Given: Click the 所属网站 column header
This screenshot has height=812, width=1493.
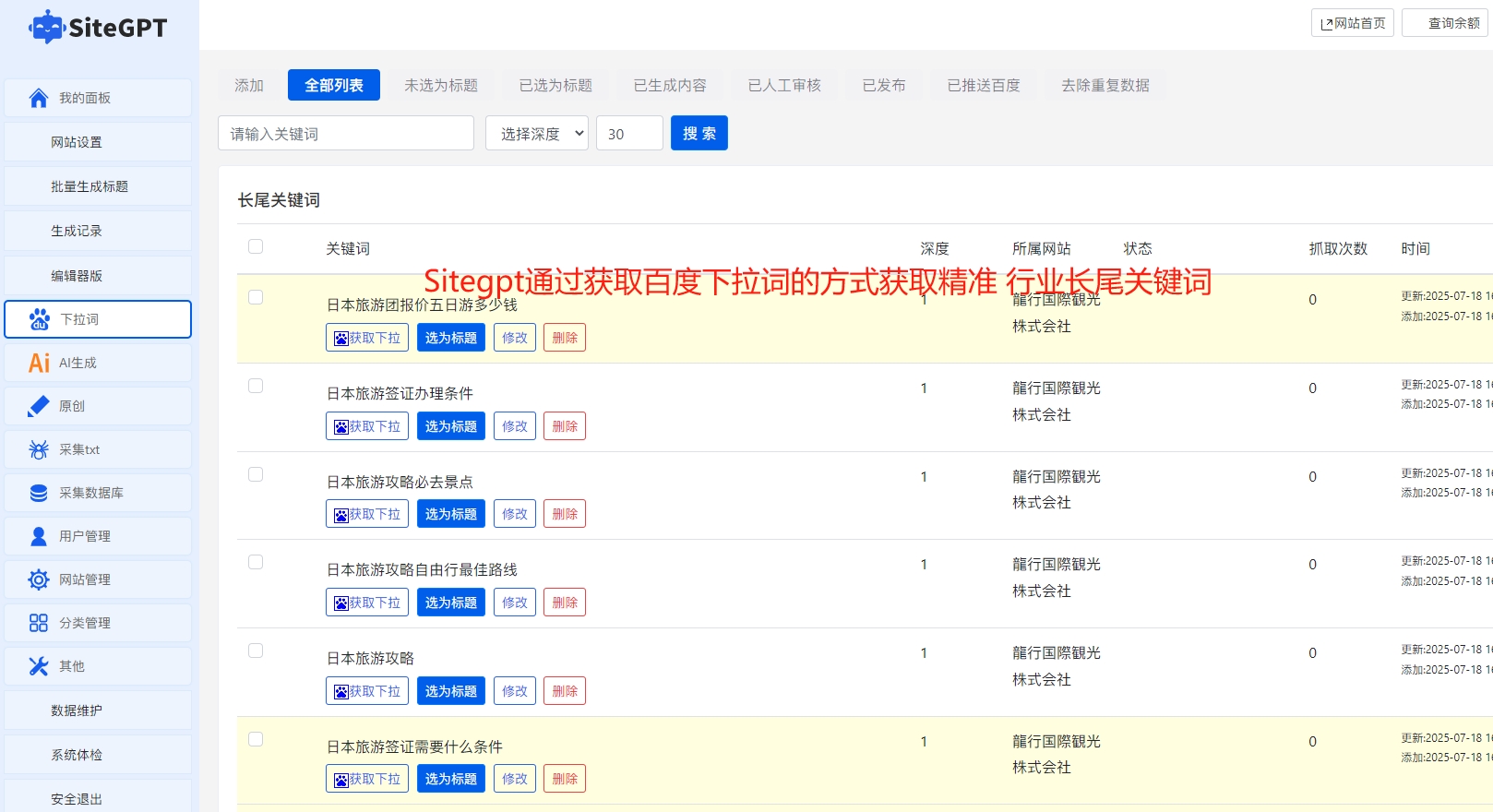Looking at the screenshot, I should click(x=1042, y=248).
